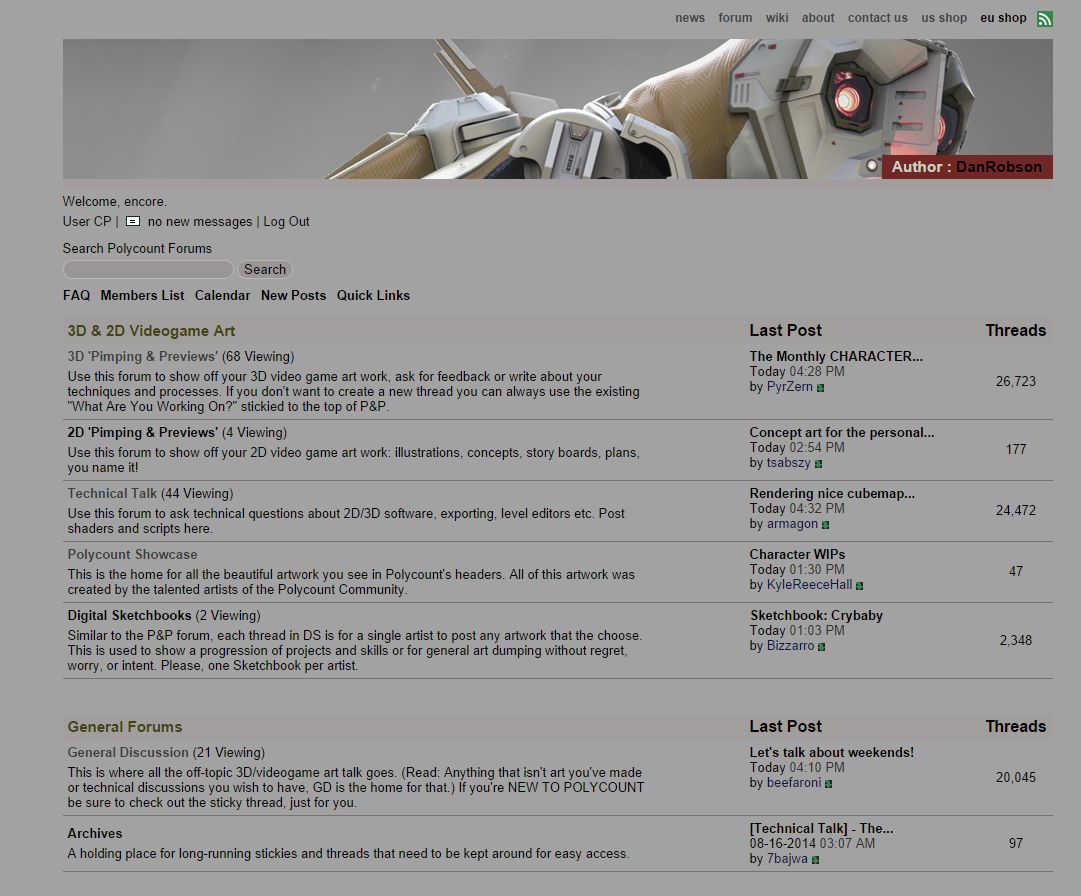The image size is (1081, 896).
Task: Open the General Forums category
Action: coord(125,726)
